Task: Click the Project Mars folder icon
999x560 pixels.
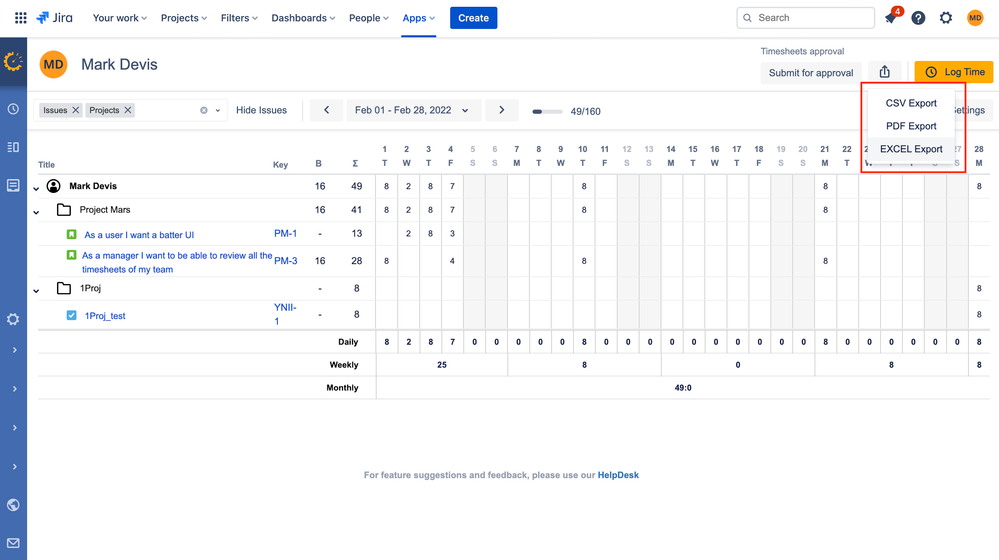Action: [64, 210]
